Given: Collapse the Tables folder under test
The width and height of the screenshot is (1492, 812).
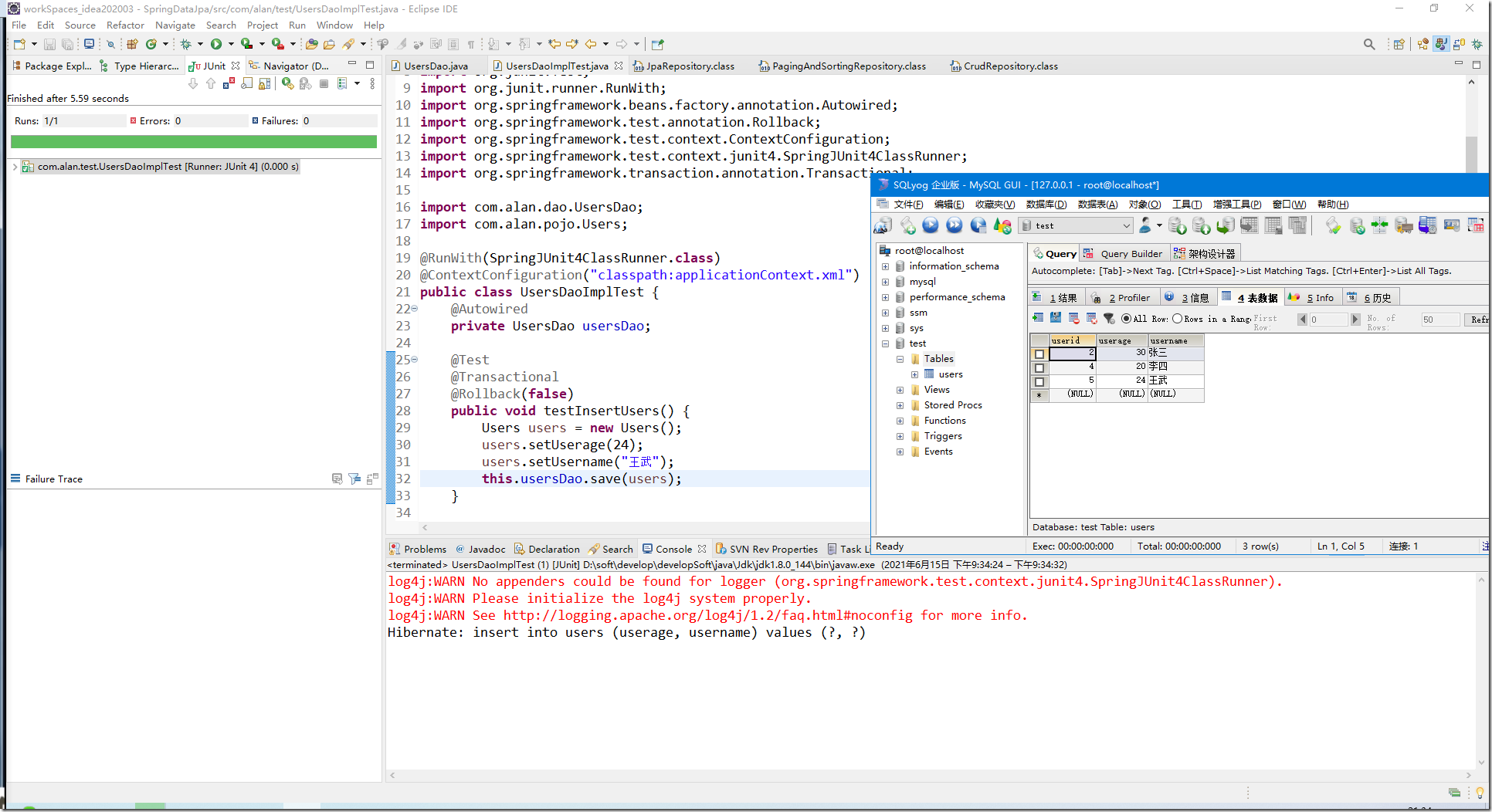Looking at the screenshot, I should (x=900, y=359).
